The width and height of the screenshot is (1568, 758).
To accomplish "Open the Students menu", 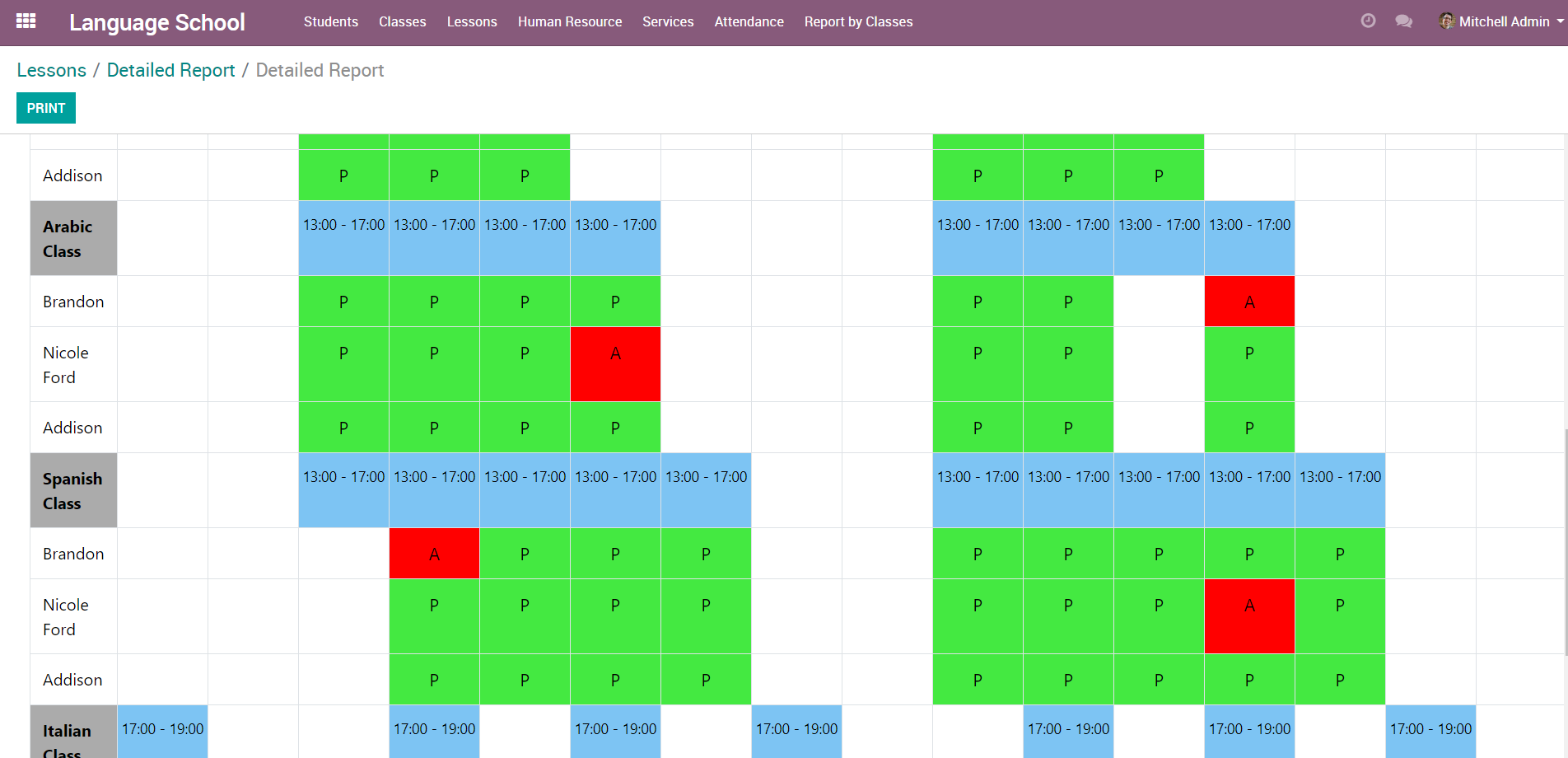I will 330,21.
